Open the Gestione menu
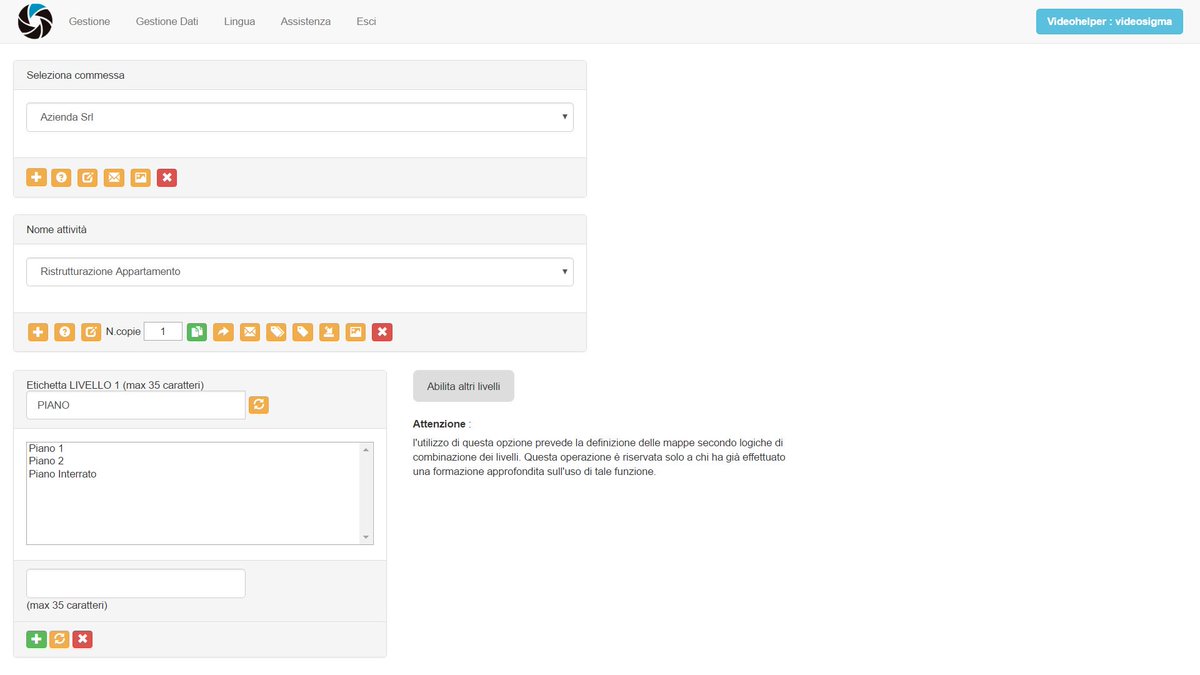Screen dimensions: 1200x675 click(89, 21)
